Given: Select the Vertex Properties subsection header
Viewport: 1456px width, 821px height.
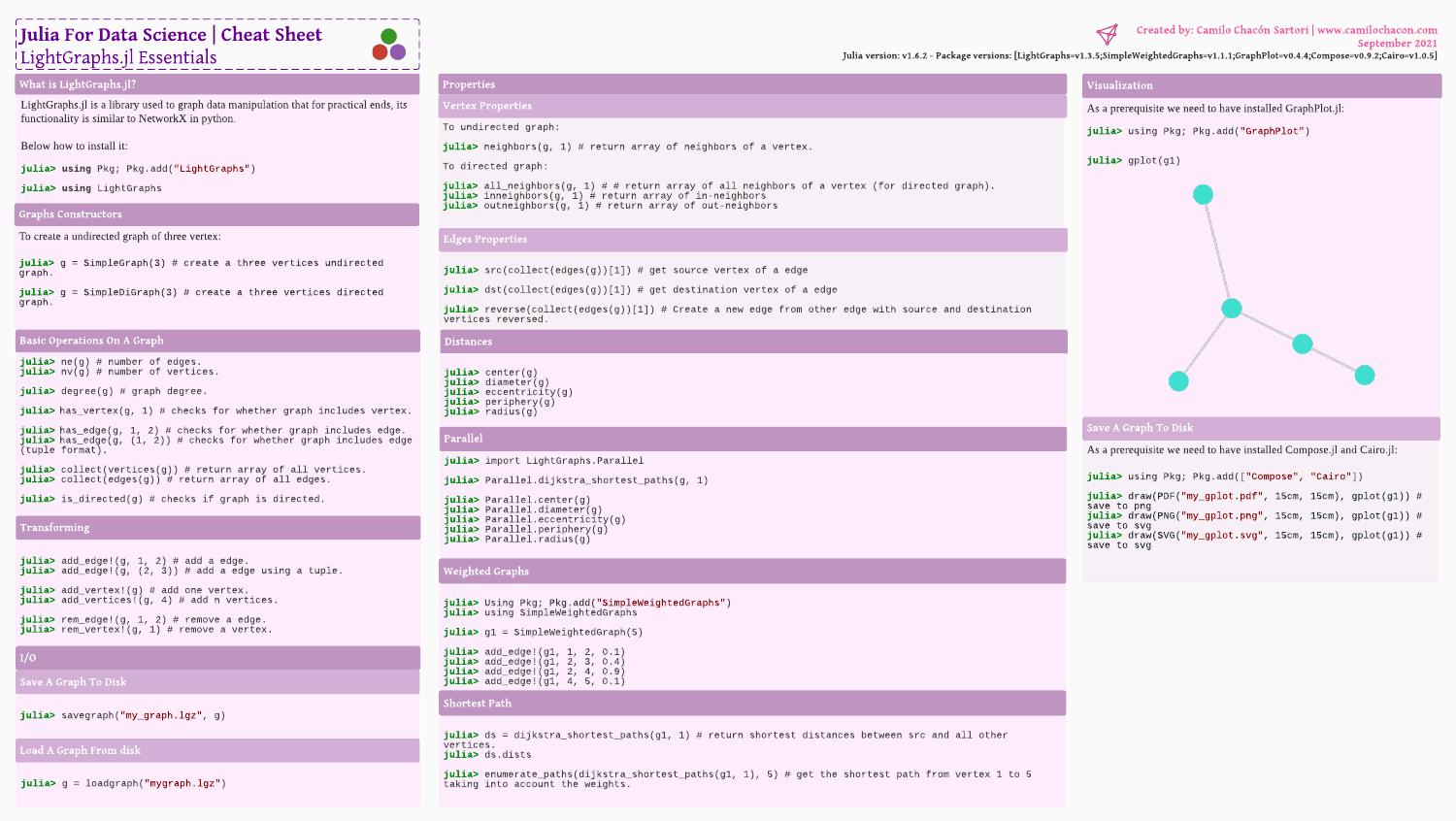Looking at the screenshot, I should pos(487,106).
